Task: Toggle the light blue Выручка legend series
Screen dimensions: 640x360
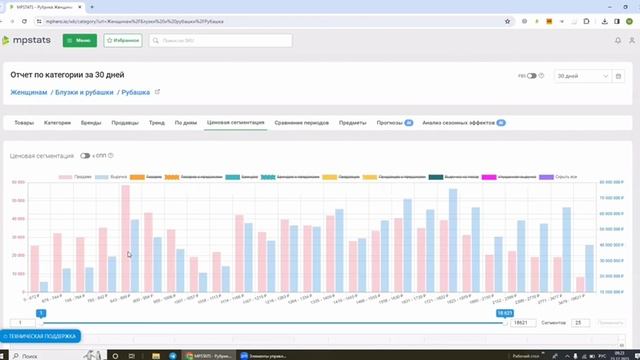Action: (x=111, y=177)
